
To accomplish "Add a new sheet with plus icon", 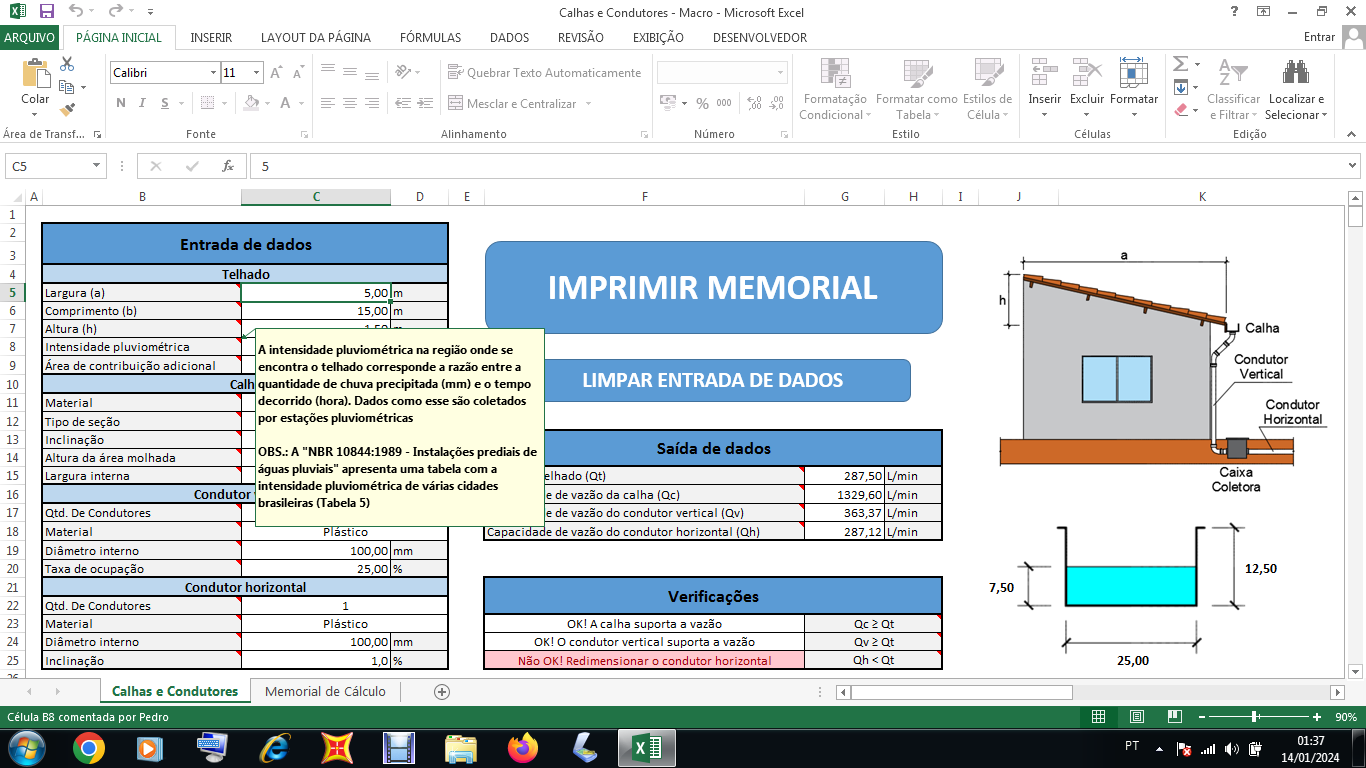I will (442, 691).
